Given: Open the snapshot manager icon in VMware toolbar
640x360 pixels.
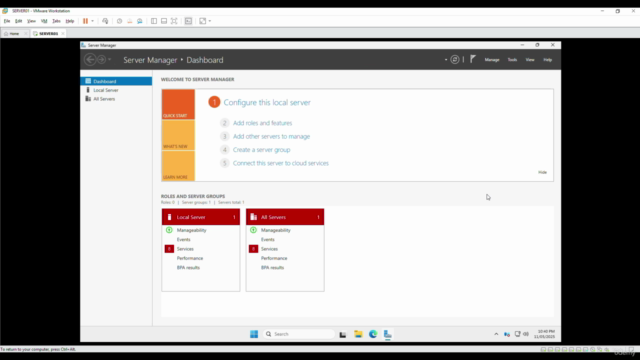Looking at the screenshot, I should pos(140,21).
